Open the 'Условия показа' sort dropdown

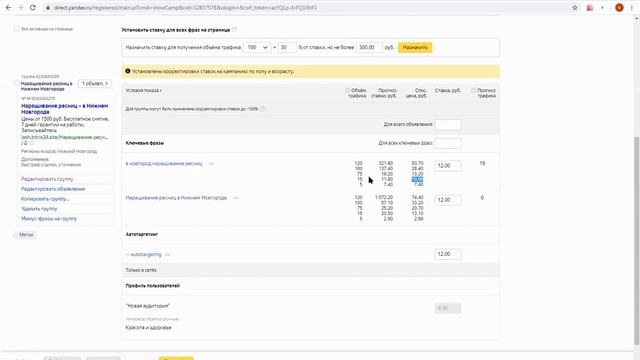pyautogui.click(x=144, y=90)
